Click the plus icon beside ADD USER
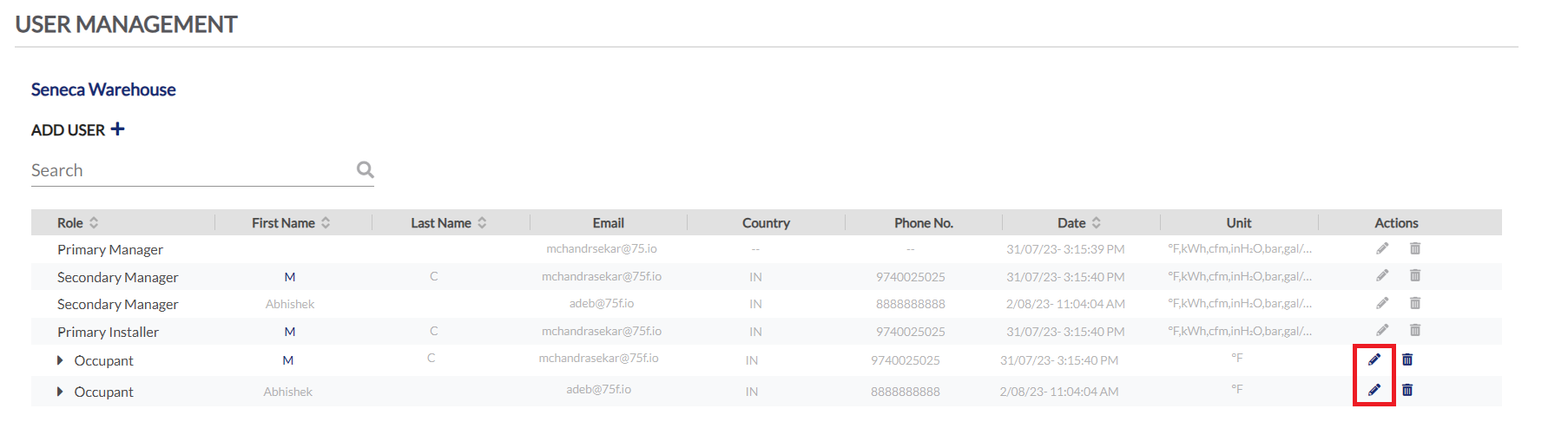Viewport: 1568px width, 422px height. pos(117,129)
